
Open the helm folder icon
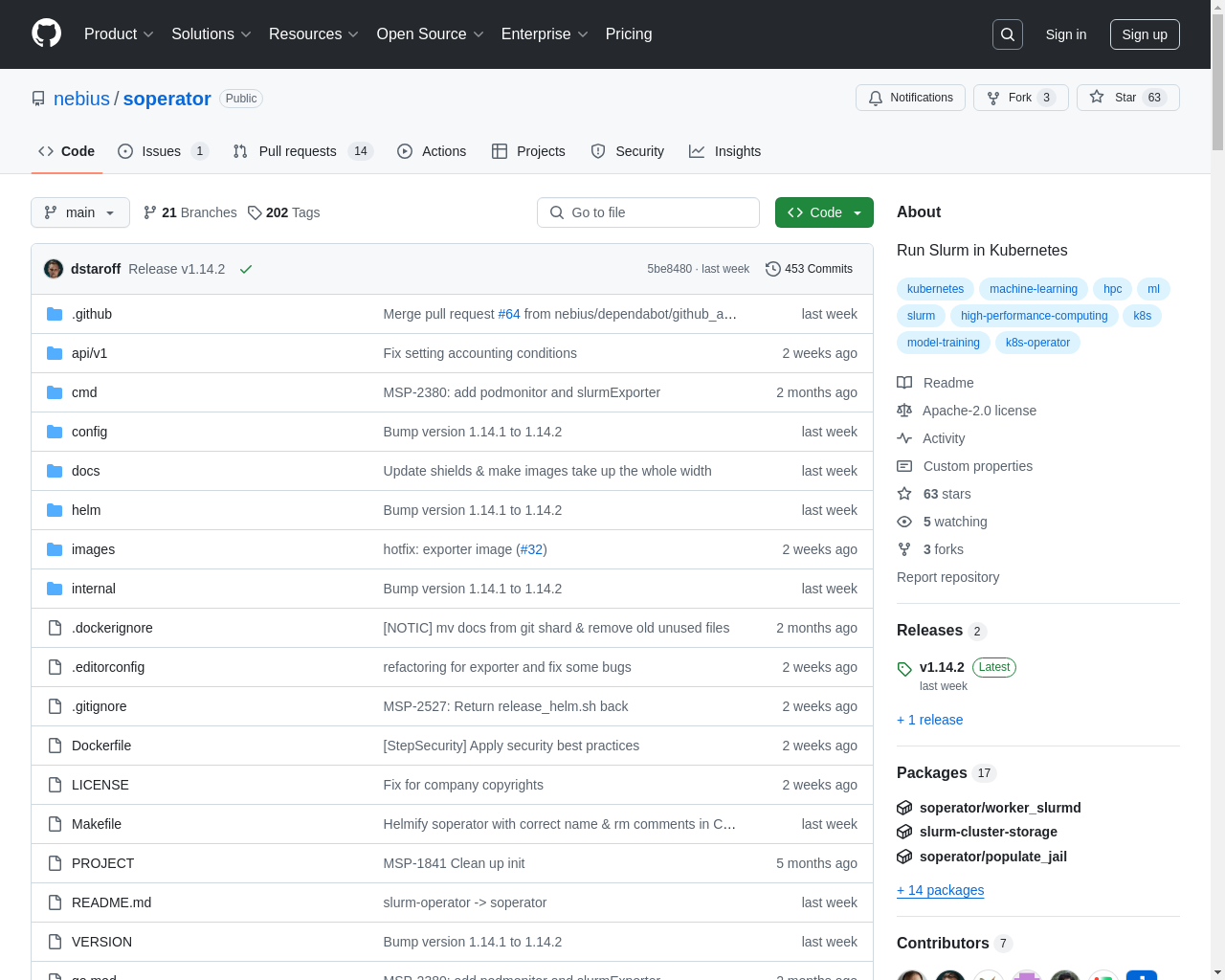55,510
